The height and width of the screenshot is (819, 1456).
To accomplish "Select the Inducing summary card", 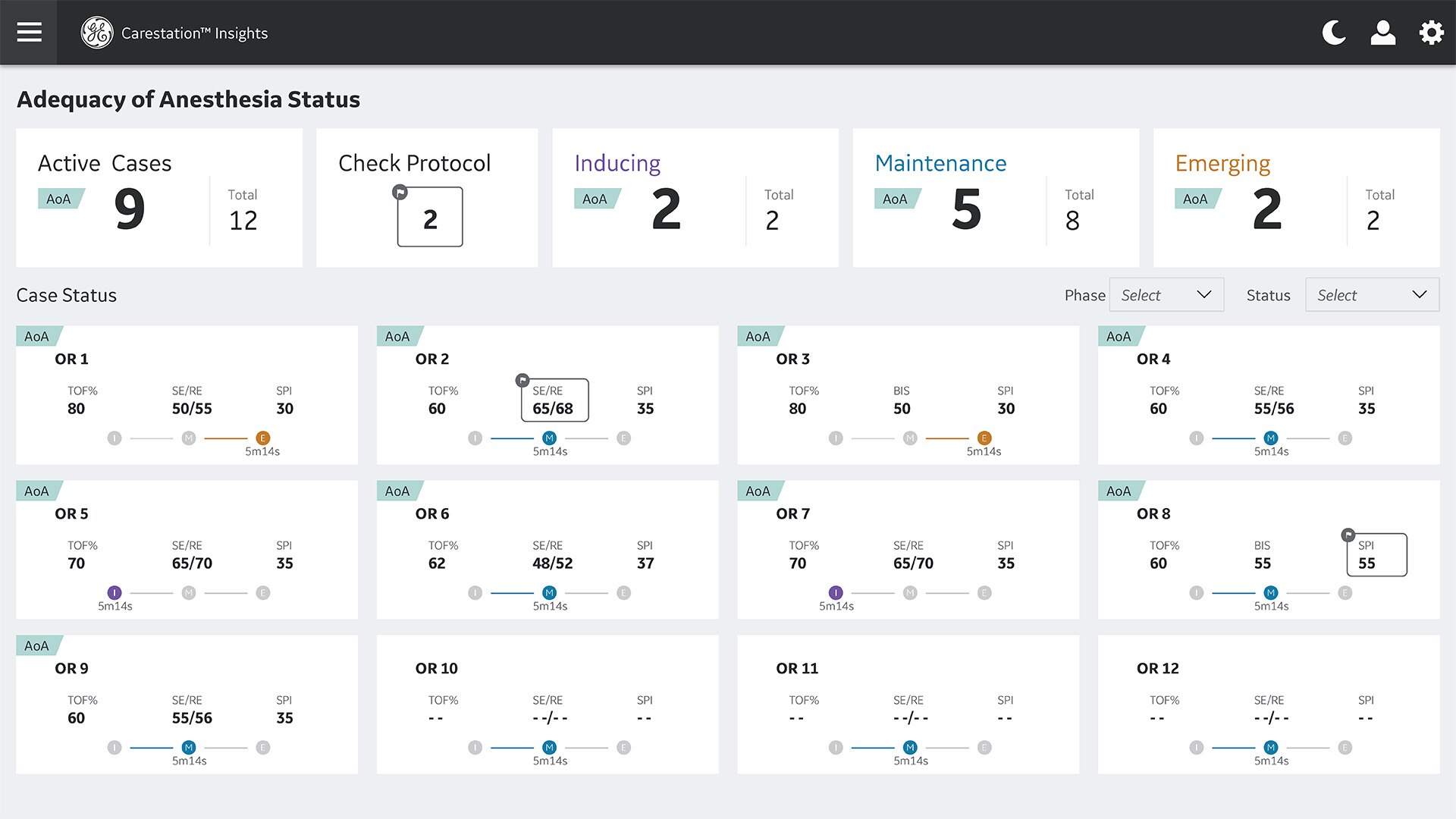I will click(x=695, y=198).
